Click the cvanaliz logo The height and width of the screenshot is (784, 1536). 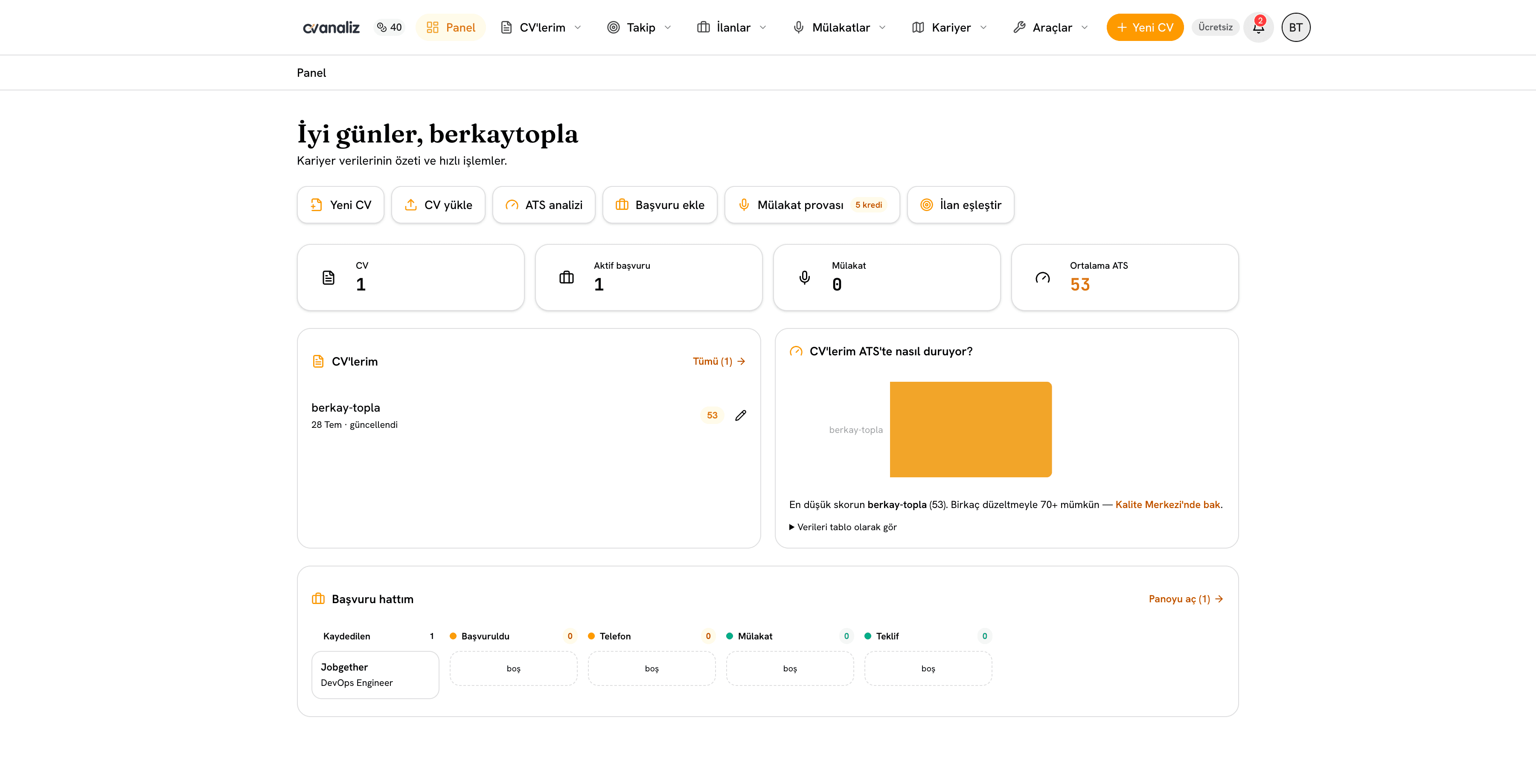pos(331,27)
